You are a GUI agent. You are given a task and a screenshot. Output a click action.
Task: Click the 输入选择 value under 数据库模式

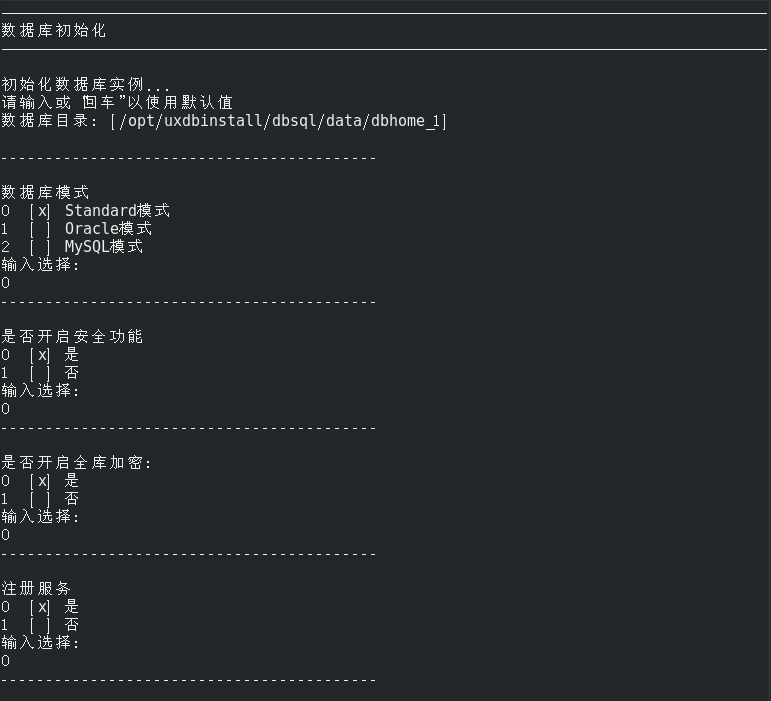click(x=6, y=283)
